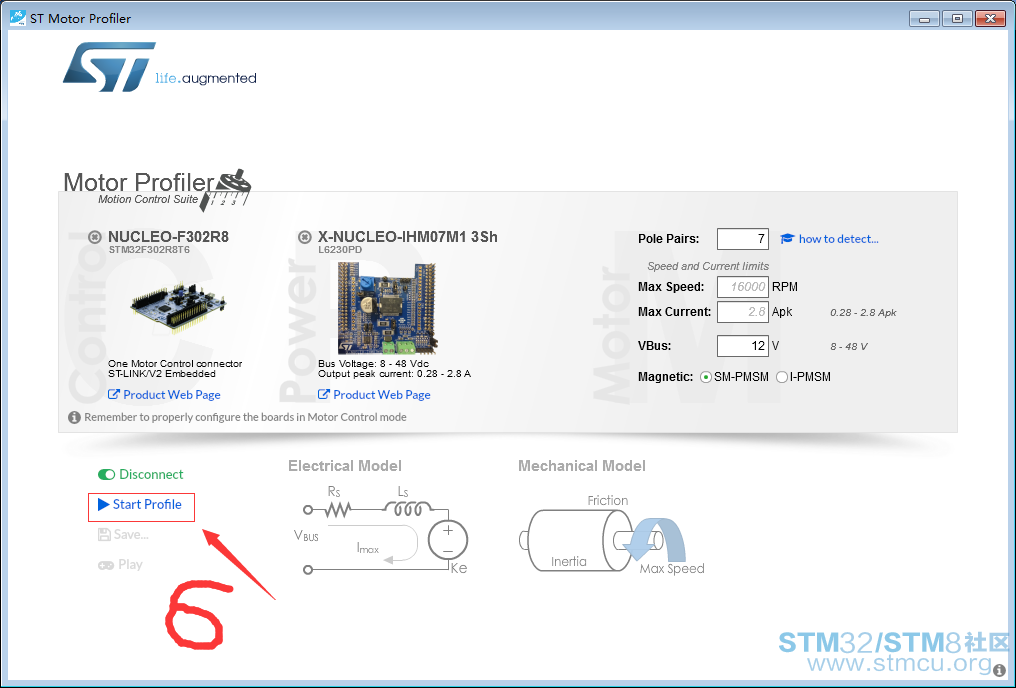The height and width of the screenshot is (688, 1016).
Task: Click the Start Profile button
Action: coord(140,505)
